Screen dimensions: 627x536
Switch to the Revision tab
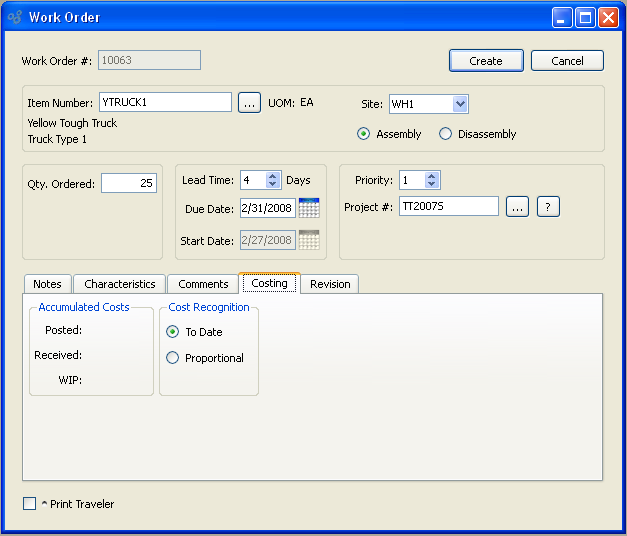pos(330,284)
